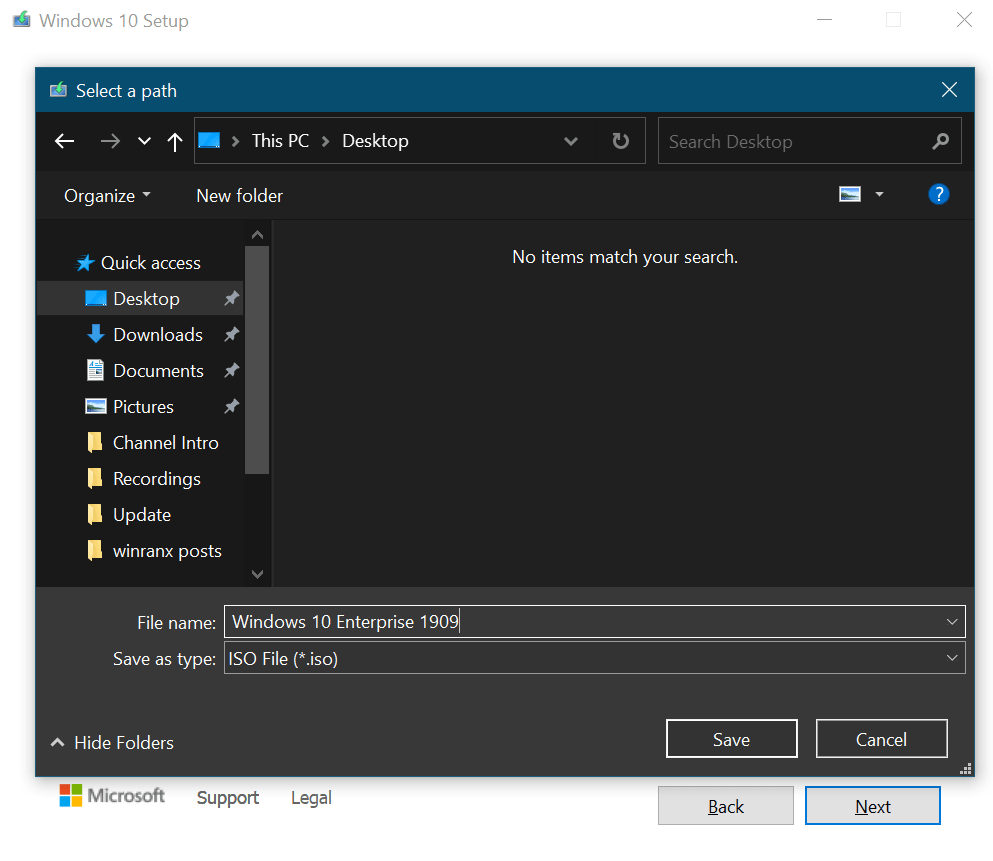Click the This PC breadcrumb

280,141
